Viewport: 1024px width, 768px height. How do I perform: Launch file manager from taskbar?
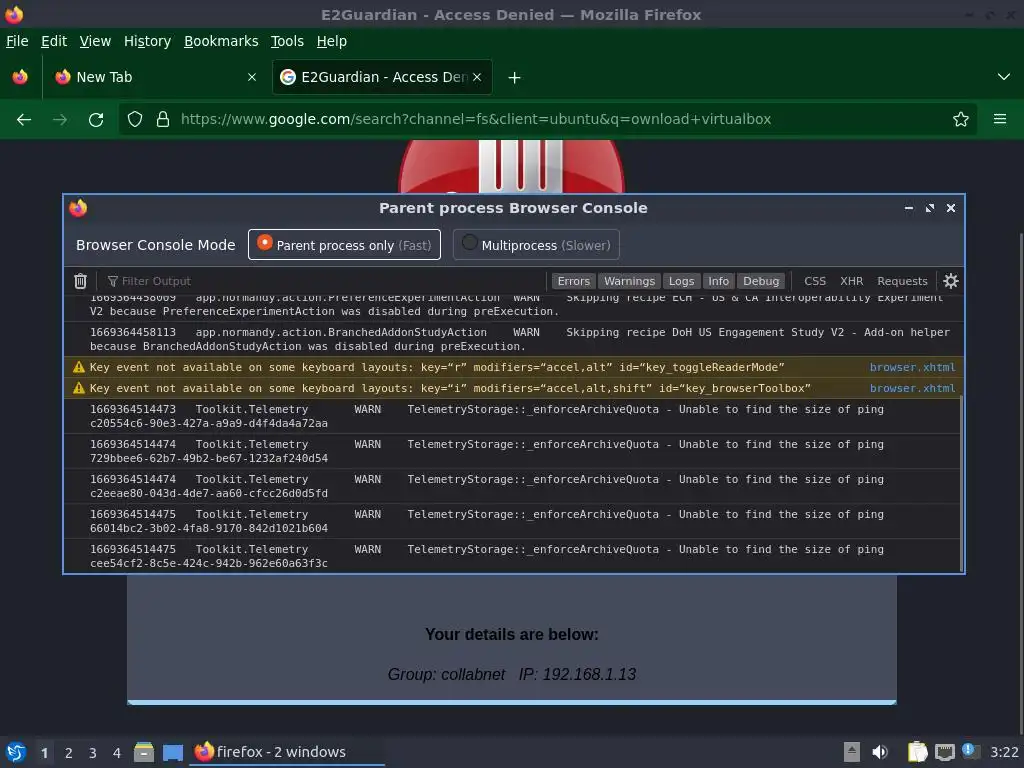coord(144,752)
